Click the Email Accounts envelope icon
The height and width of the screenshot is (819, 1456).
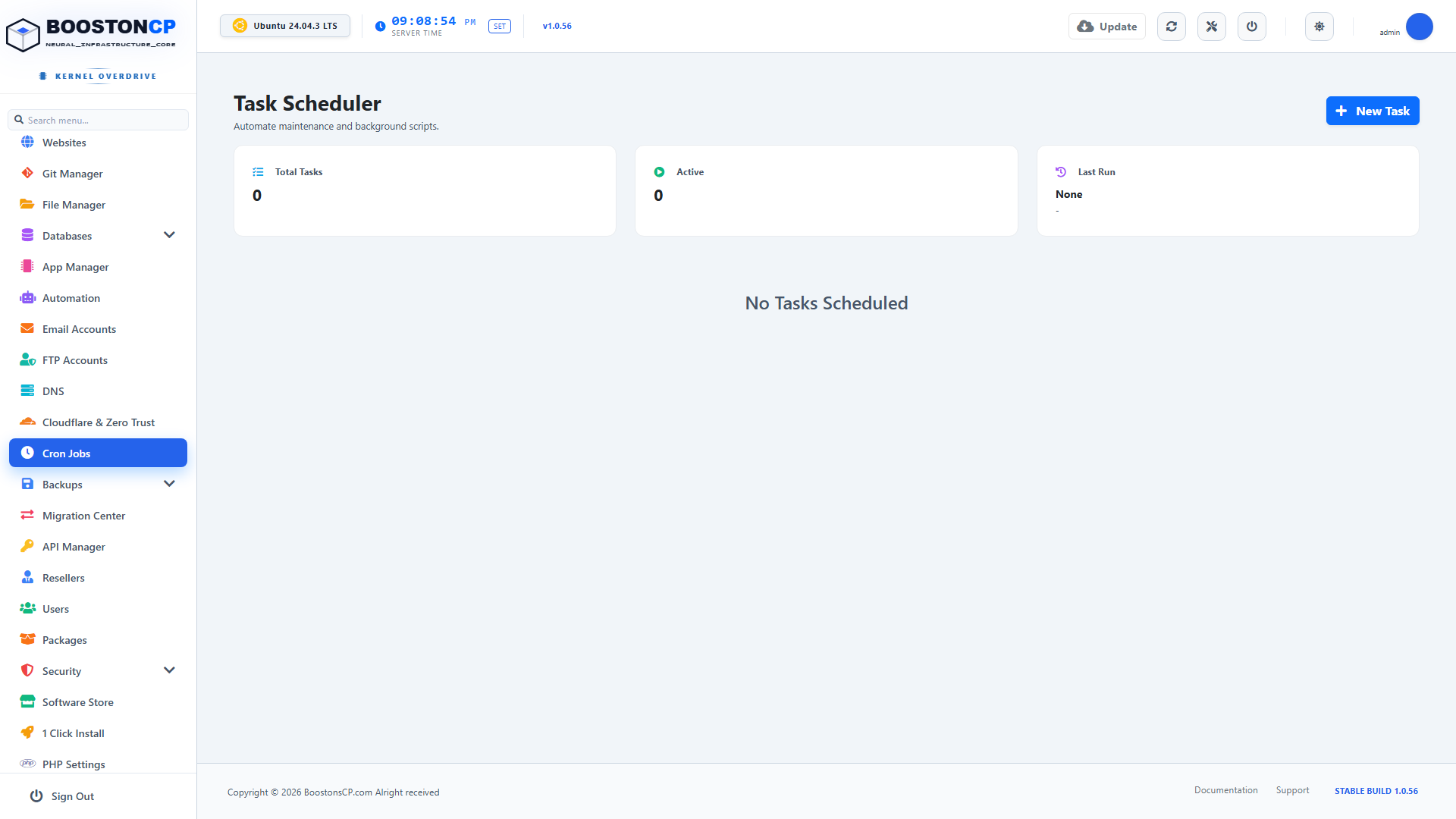click(27, 328)
